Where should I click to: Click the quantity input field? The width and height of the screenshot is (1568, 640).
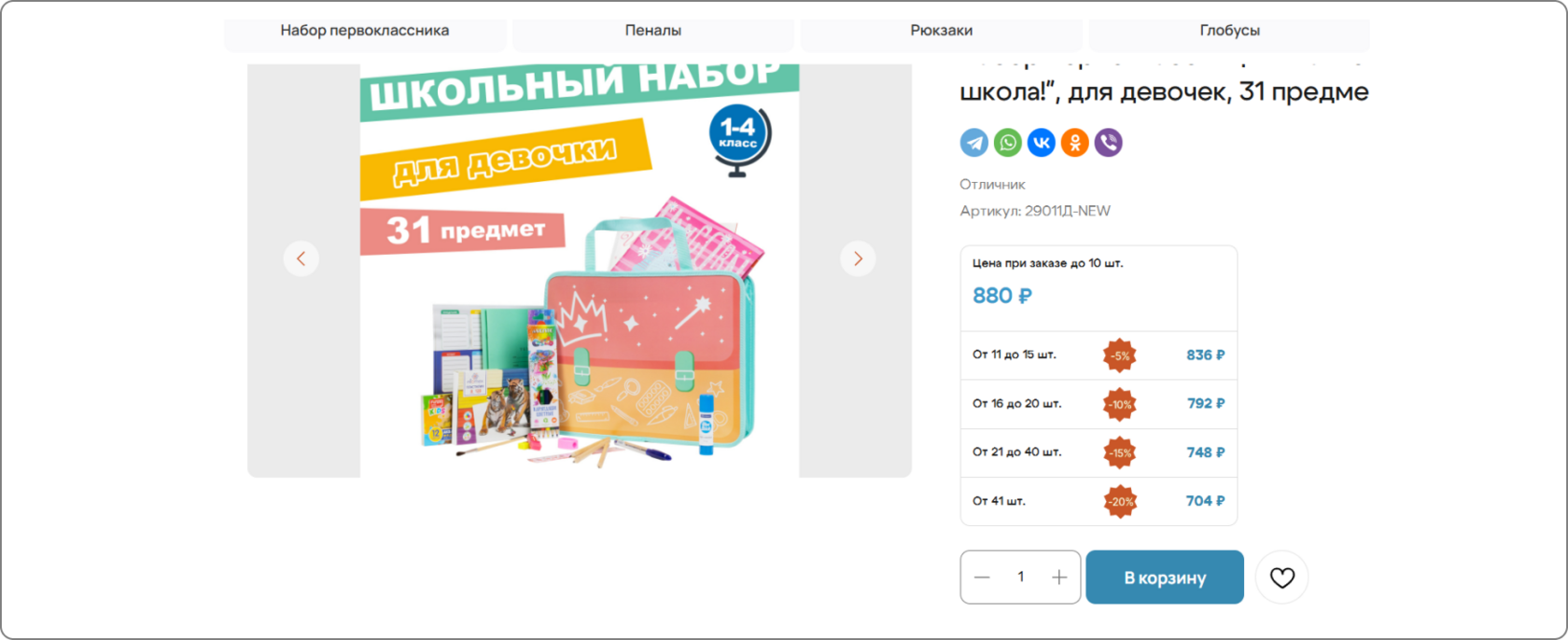pyautogui.click(x=1021, y=577)
